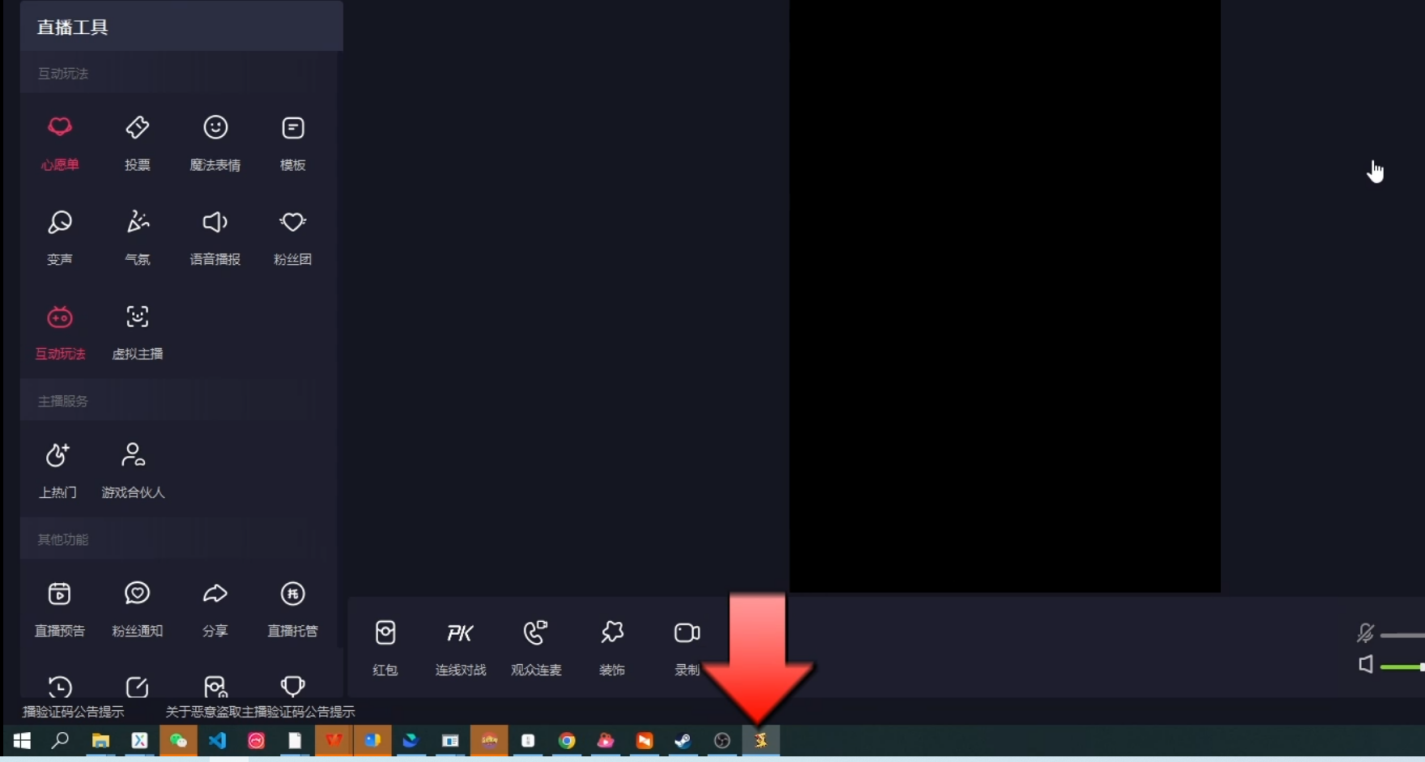Open Windows taskbar search
Image resolution: width=1425 pixels, height=762 pixels.
60,741
